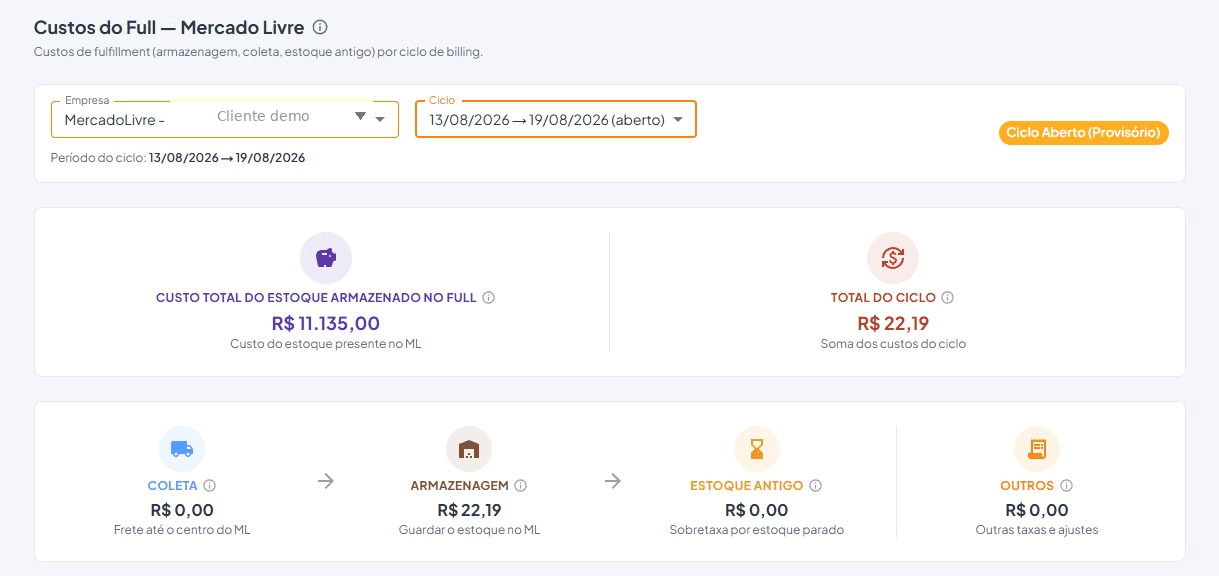Click 'Custo do estoque presente no ML' caption
Screen dimensions: 1219x576
326,343
